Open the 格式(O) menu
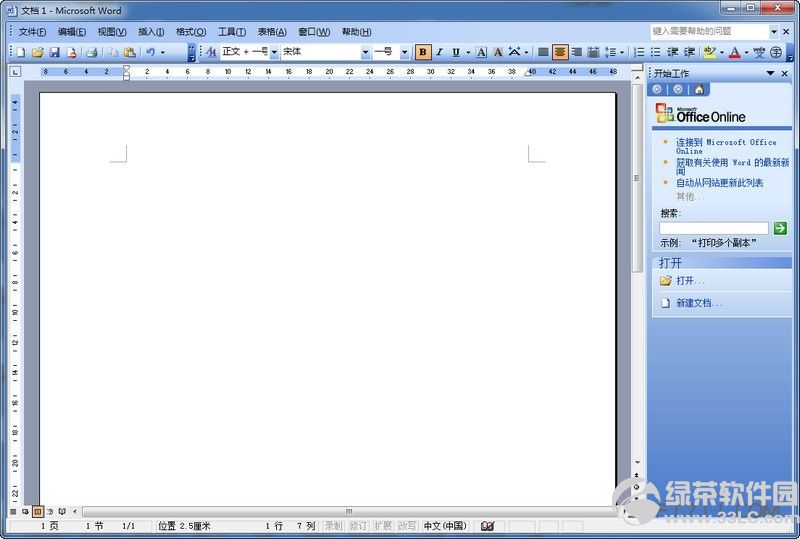The image size is (800, 539). point(191,32)
